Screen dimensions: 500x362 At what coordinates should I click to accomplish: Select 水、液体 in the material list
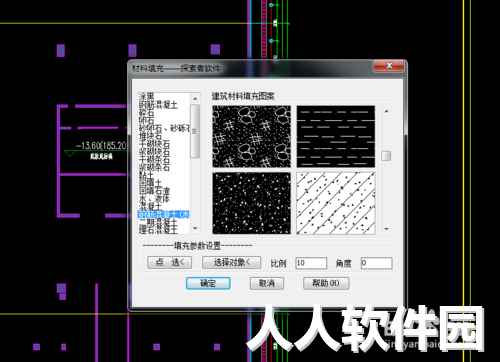point(154,199)
